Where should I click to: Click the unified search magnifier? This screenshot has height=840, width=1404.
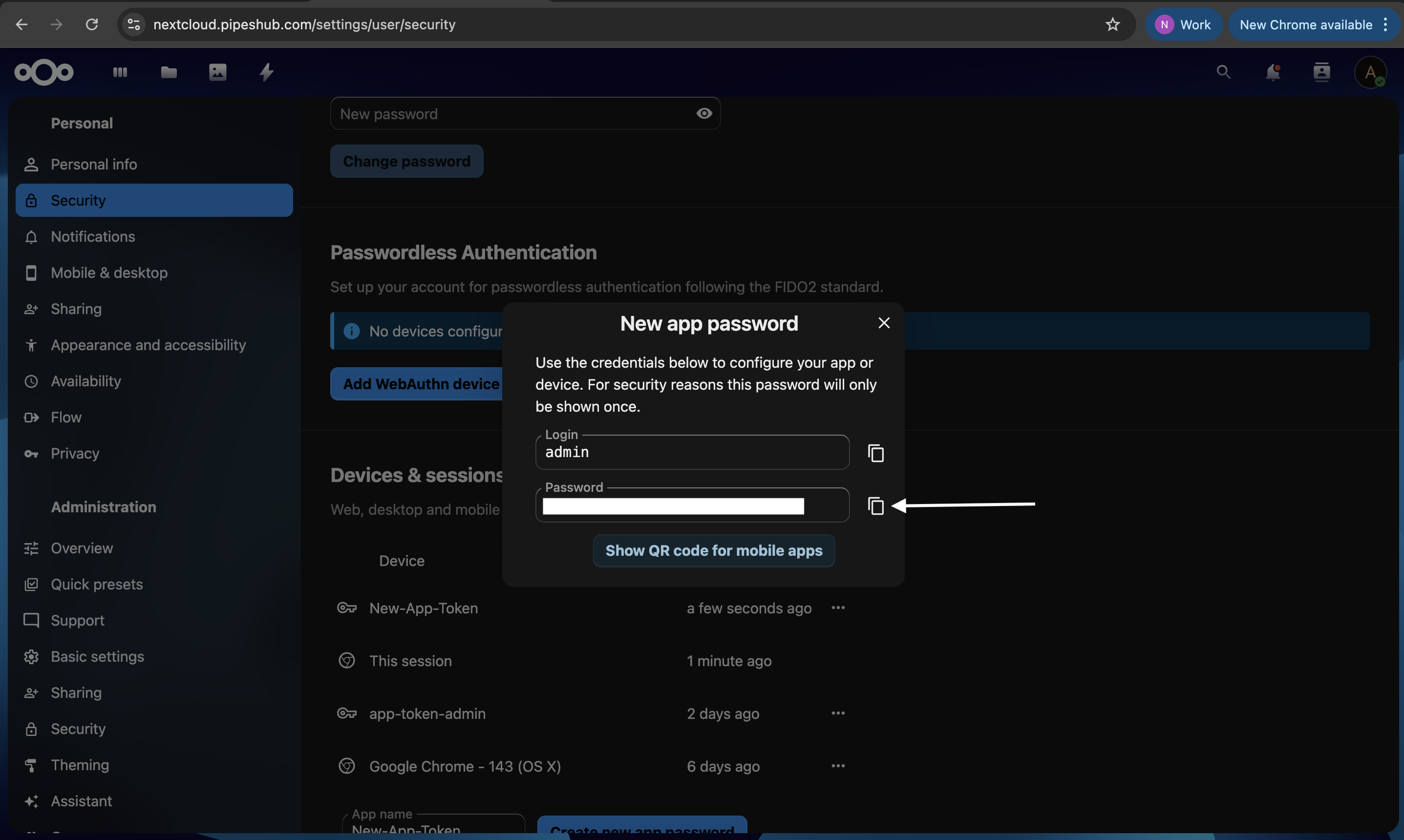point(1223,72)
